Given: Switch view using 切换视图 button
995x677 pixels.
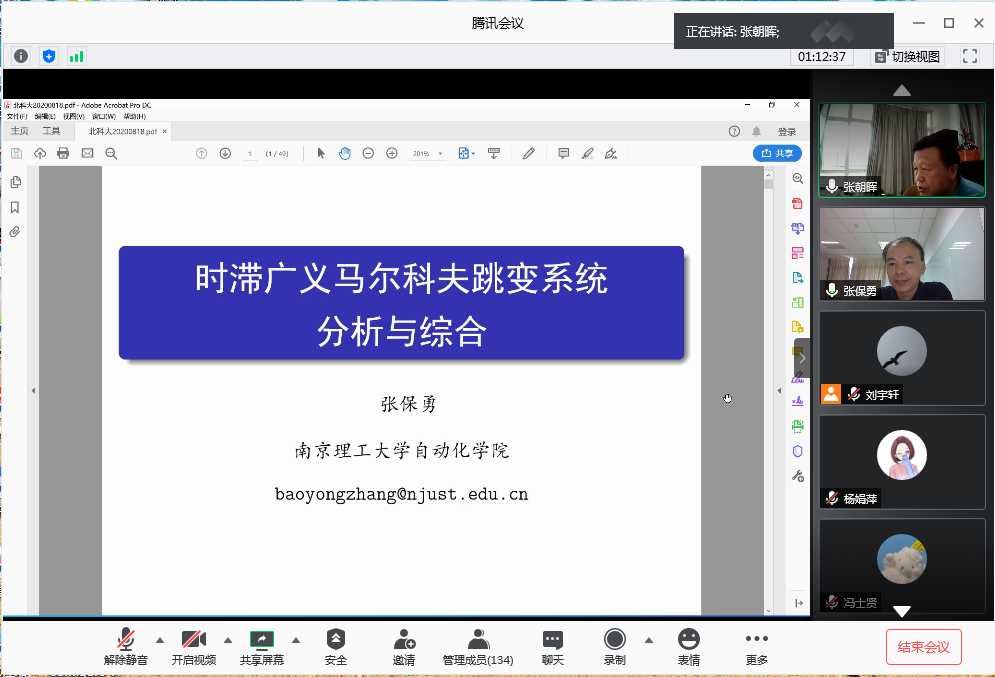Looking at the screenshot, I should 907,57.
